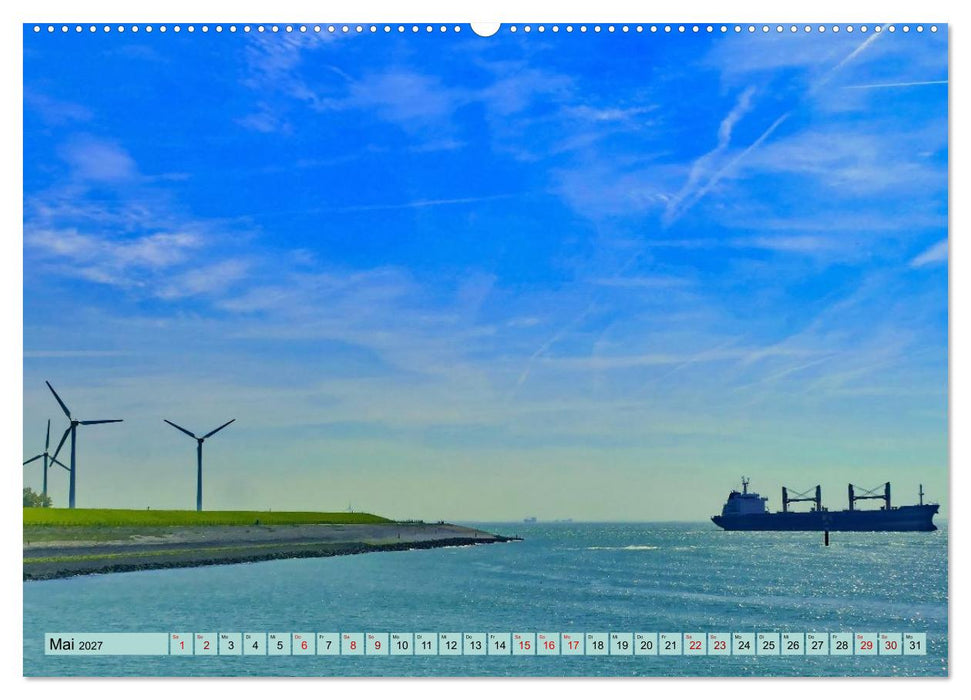Select day 31 in the calendar strip
The image size is (971, 700).
point(915,644)
